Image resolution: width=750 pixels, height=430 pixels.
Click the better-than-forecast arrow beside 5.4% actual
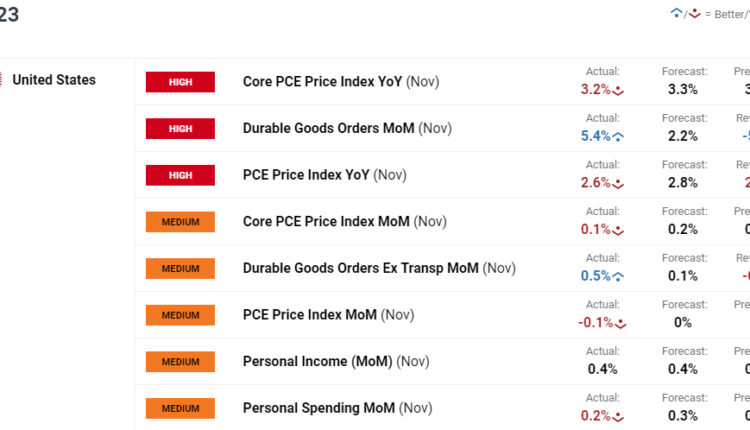[x=619, y=137]
